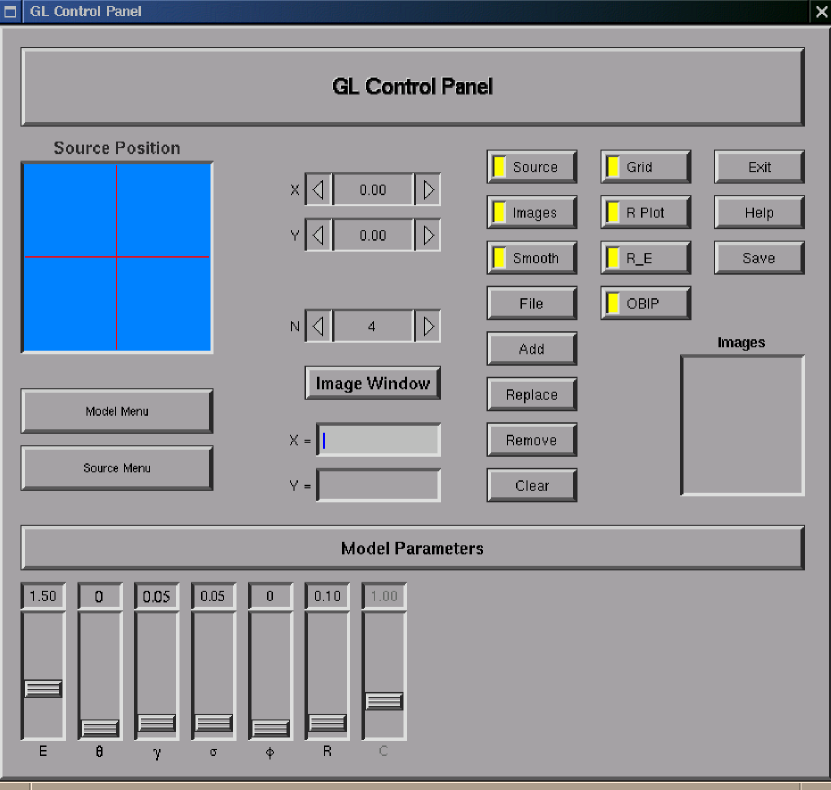Disable the Smooth toggle
831x790 pixels.
point(532,258)
